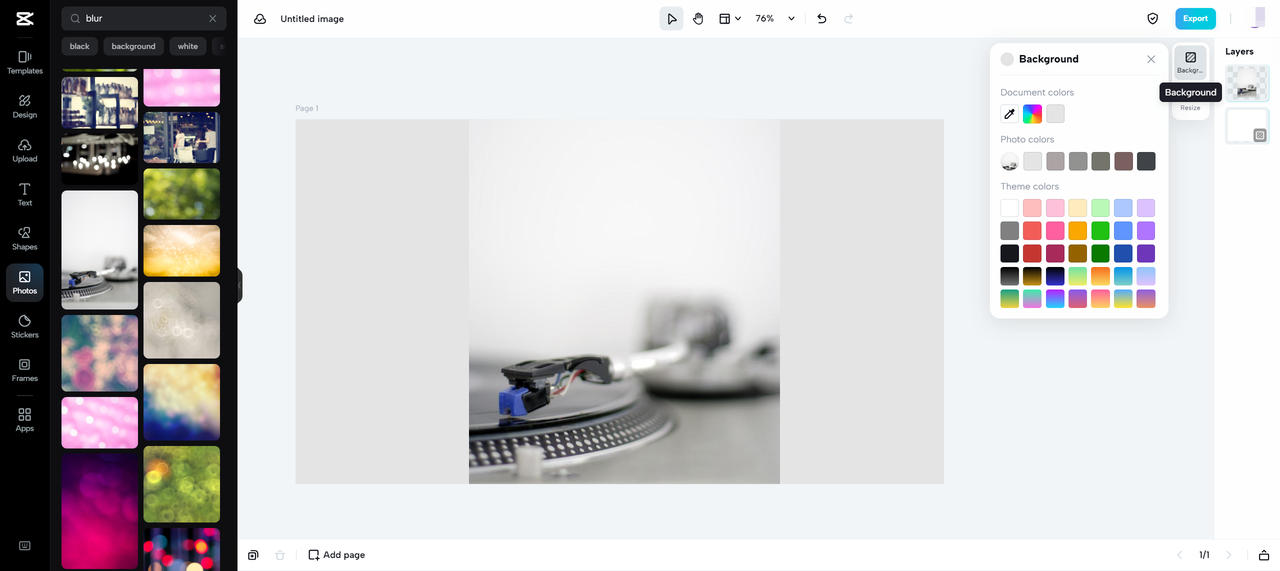
Task: Click the Redo arrow
Action: point(849,18)
